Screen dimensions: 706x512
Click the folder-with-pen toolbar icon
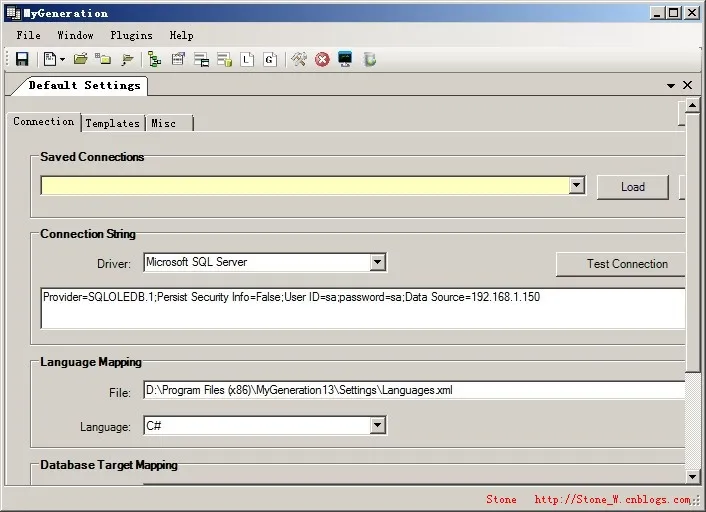pyautogui.click(x=127, y=59)
